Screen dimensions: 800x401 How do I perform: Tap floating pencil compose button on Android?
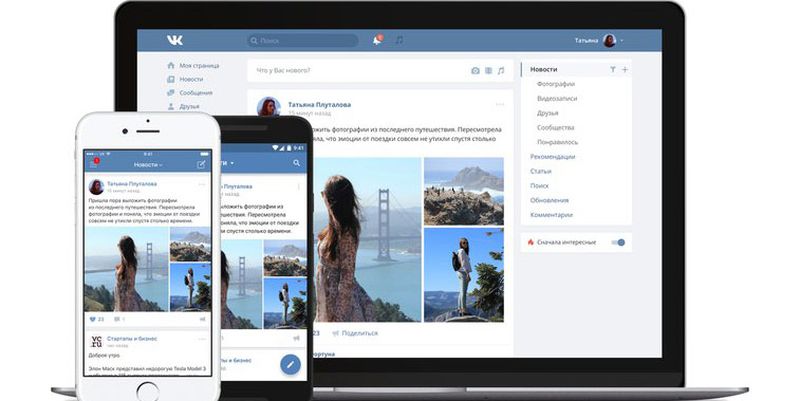(290, 364)
